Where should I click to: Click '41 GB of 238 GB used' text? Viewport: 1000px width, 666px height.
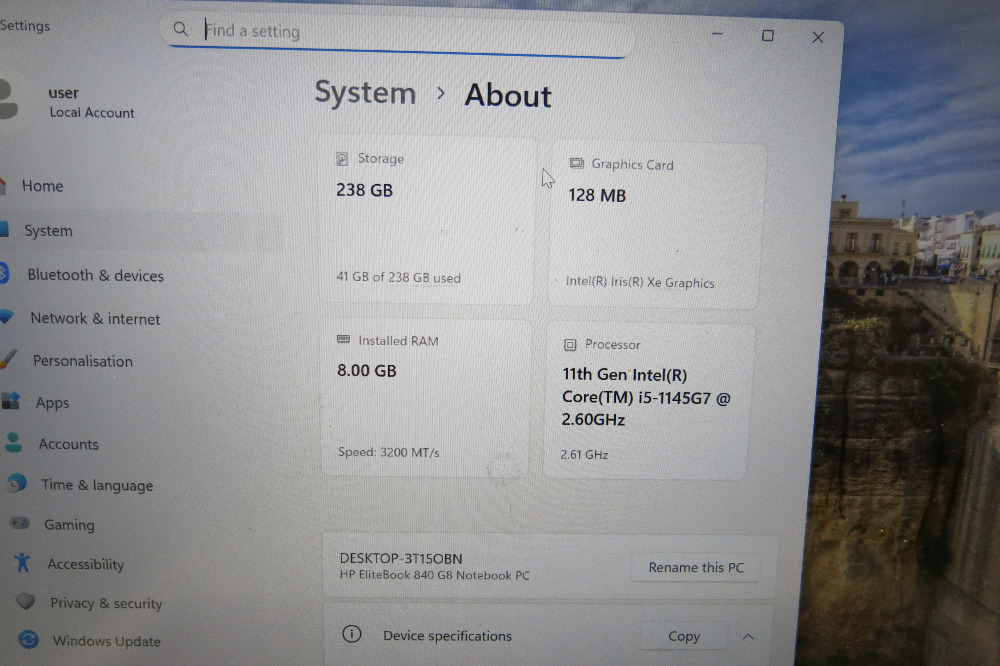coord(399,278)
